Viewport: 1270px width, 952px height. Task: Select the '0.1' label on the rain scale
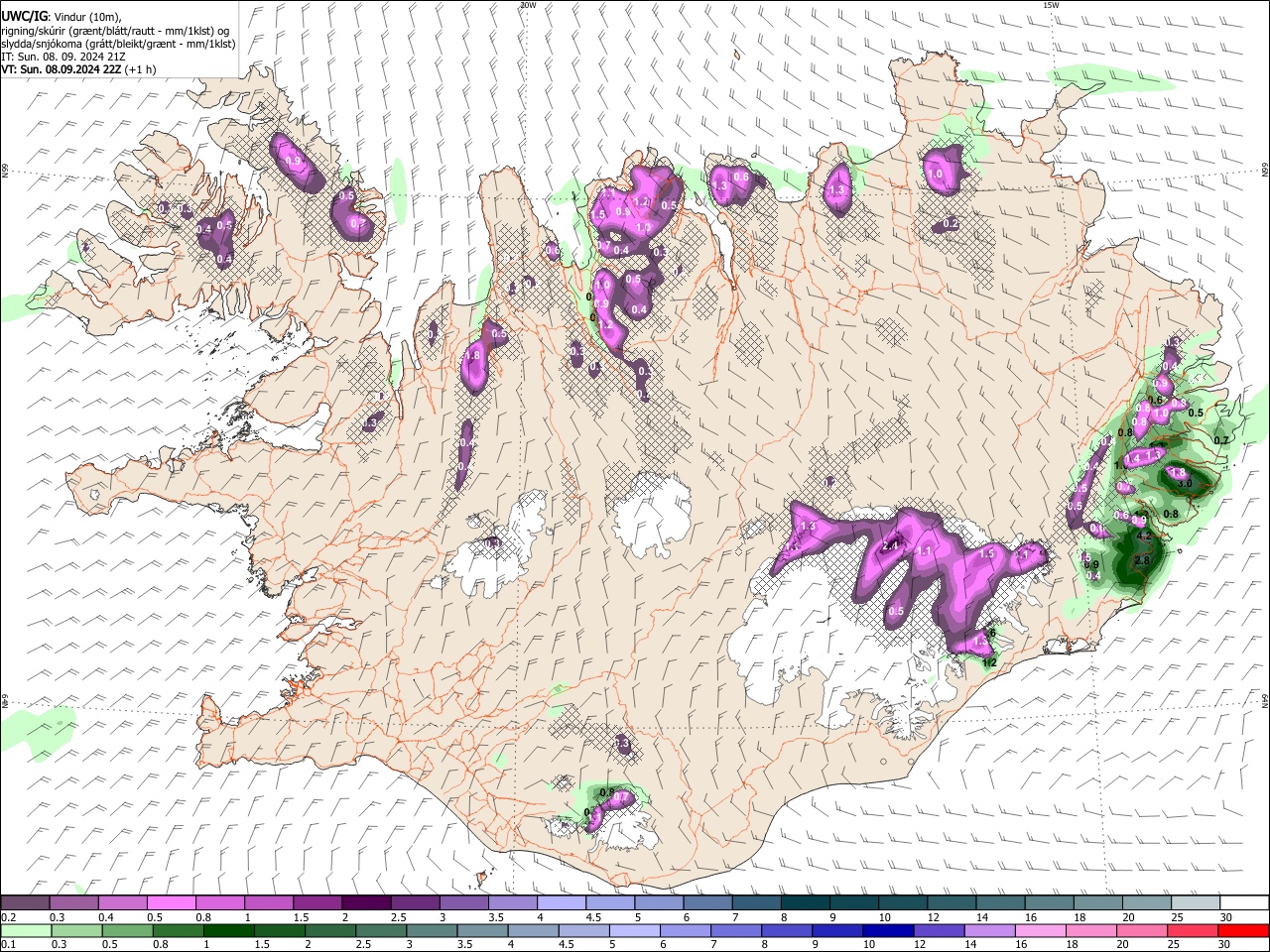pyautogui.click(x=8, y=945)
